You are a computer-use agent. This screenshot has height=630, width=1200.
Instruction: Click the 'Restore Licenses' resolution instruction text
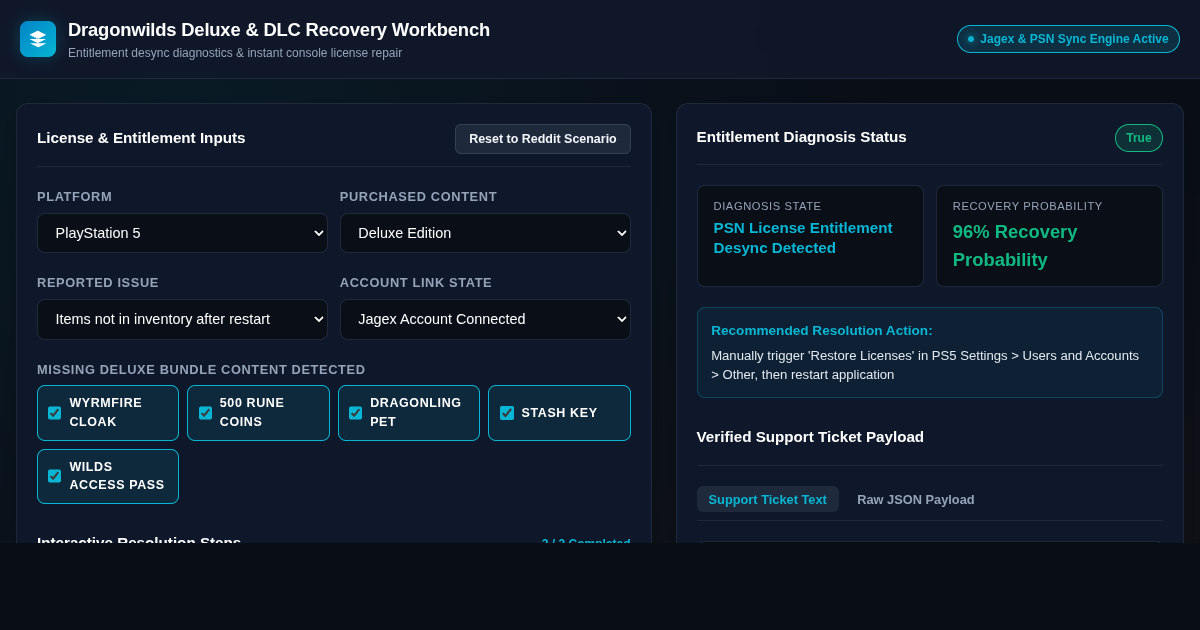925,365
